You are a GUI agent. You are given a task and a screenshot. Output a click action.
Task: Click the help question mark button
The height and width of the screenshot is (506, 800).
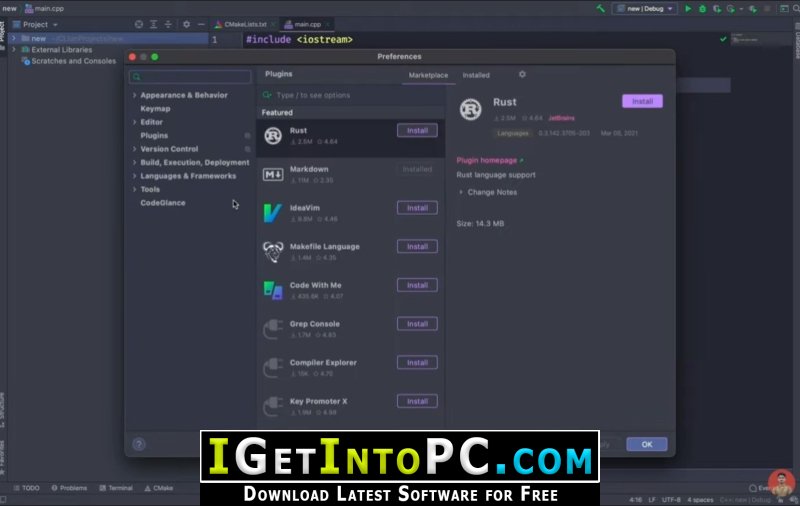139,444
